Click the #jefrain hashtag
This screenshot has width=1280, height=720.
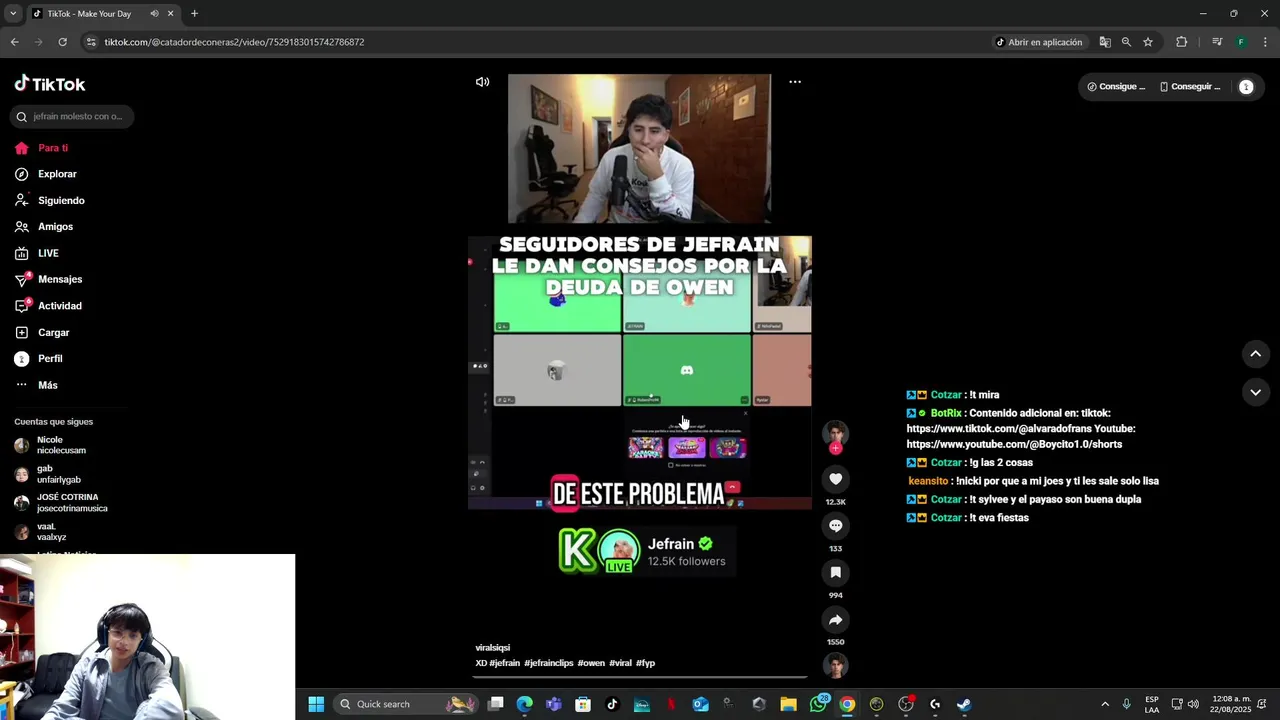(x=505, y=663)
